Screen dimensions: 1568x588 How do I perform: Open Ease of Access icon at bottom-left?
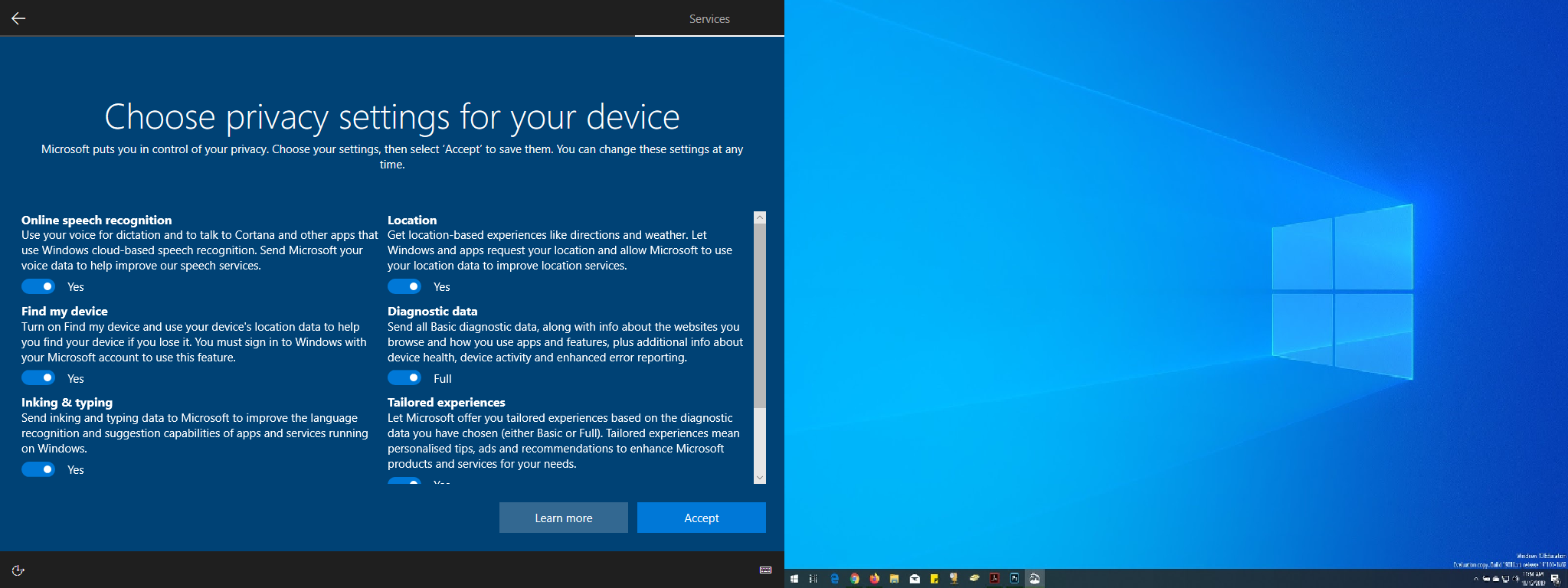18,570
